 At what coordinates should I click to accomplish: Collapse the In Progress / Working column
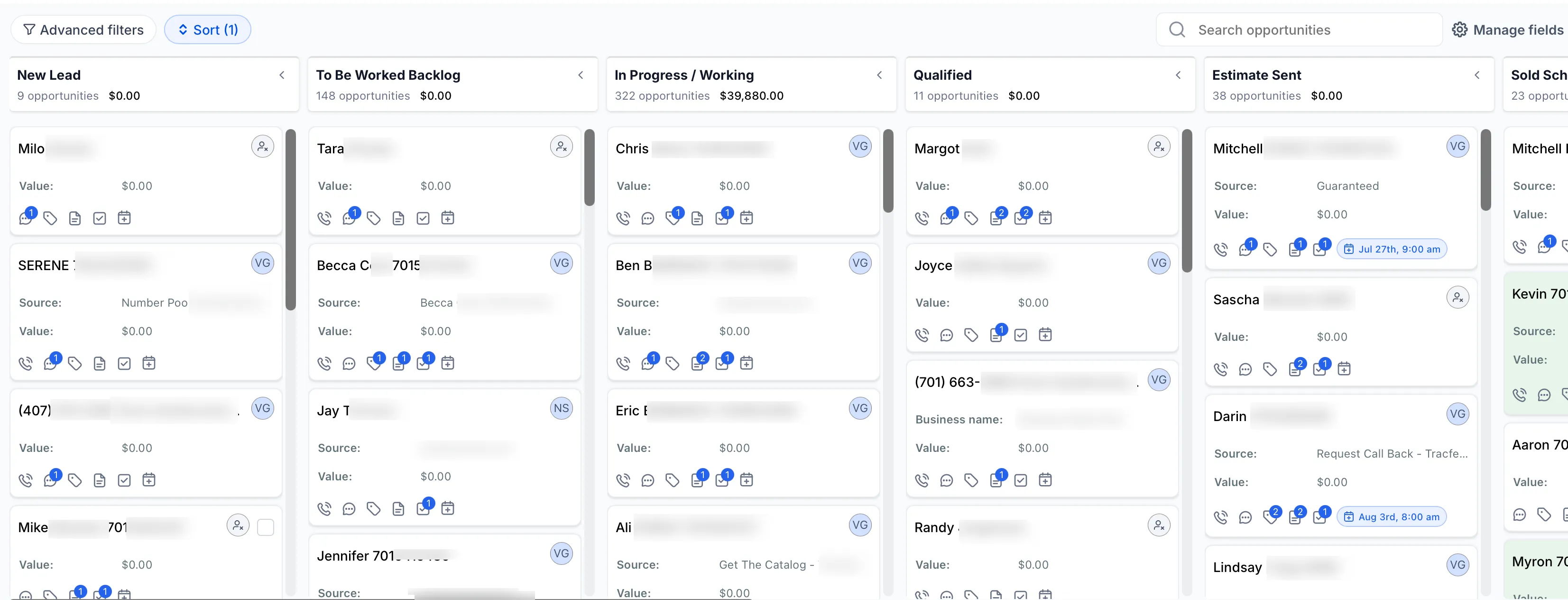point(879,75)
